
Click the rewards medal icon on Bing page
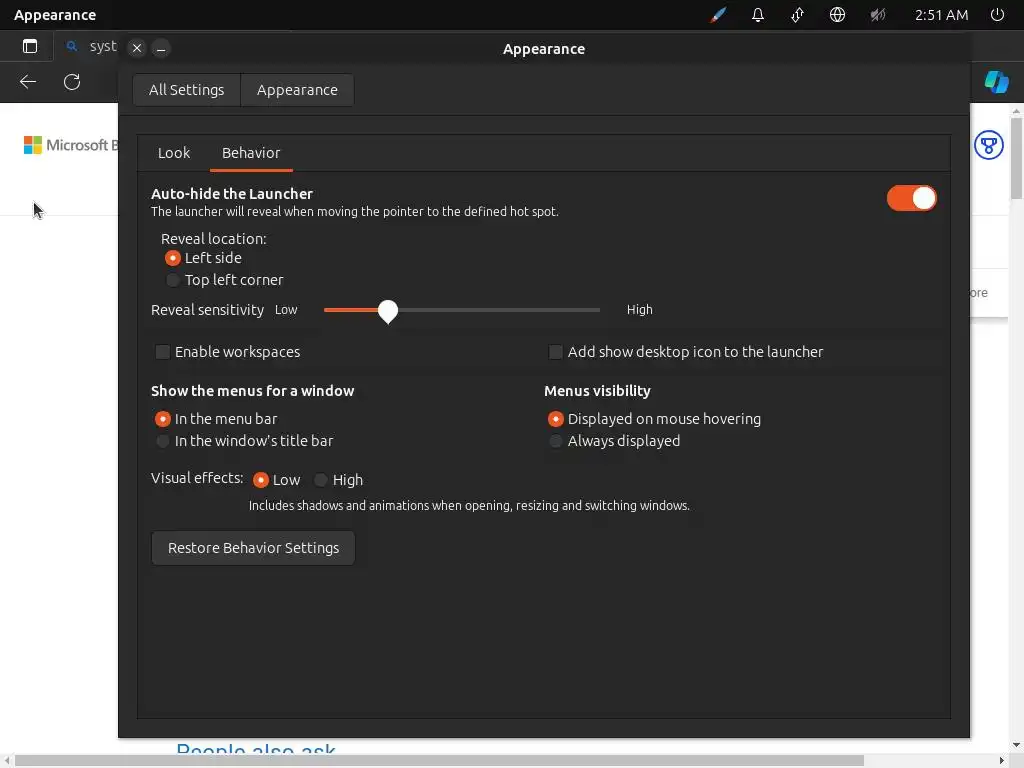(989, 145)
